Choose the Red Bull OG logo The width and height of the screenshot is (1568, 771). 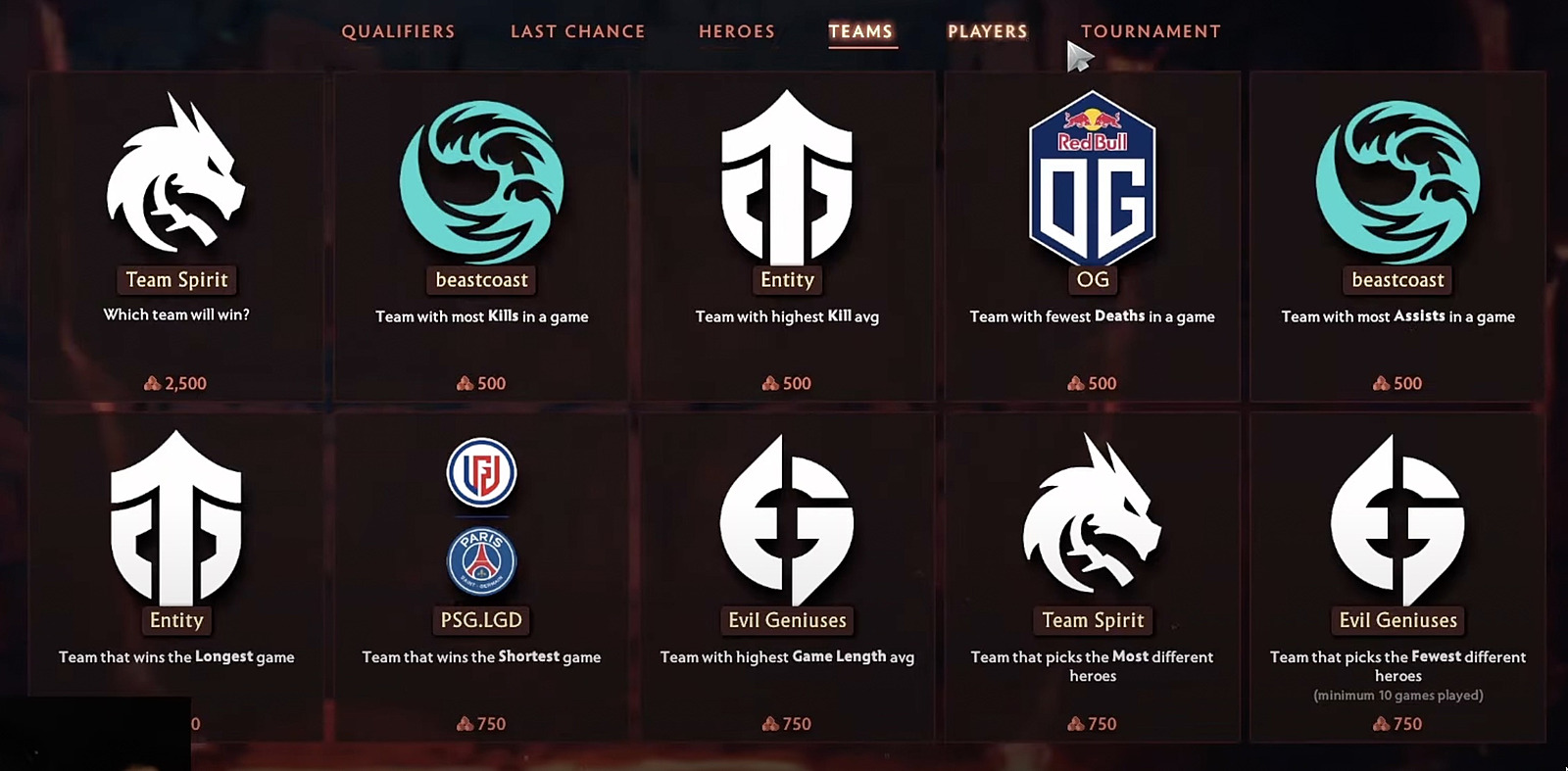(x=1093, y=178)
